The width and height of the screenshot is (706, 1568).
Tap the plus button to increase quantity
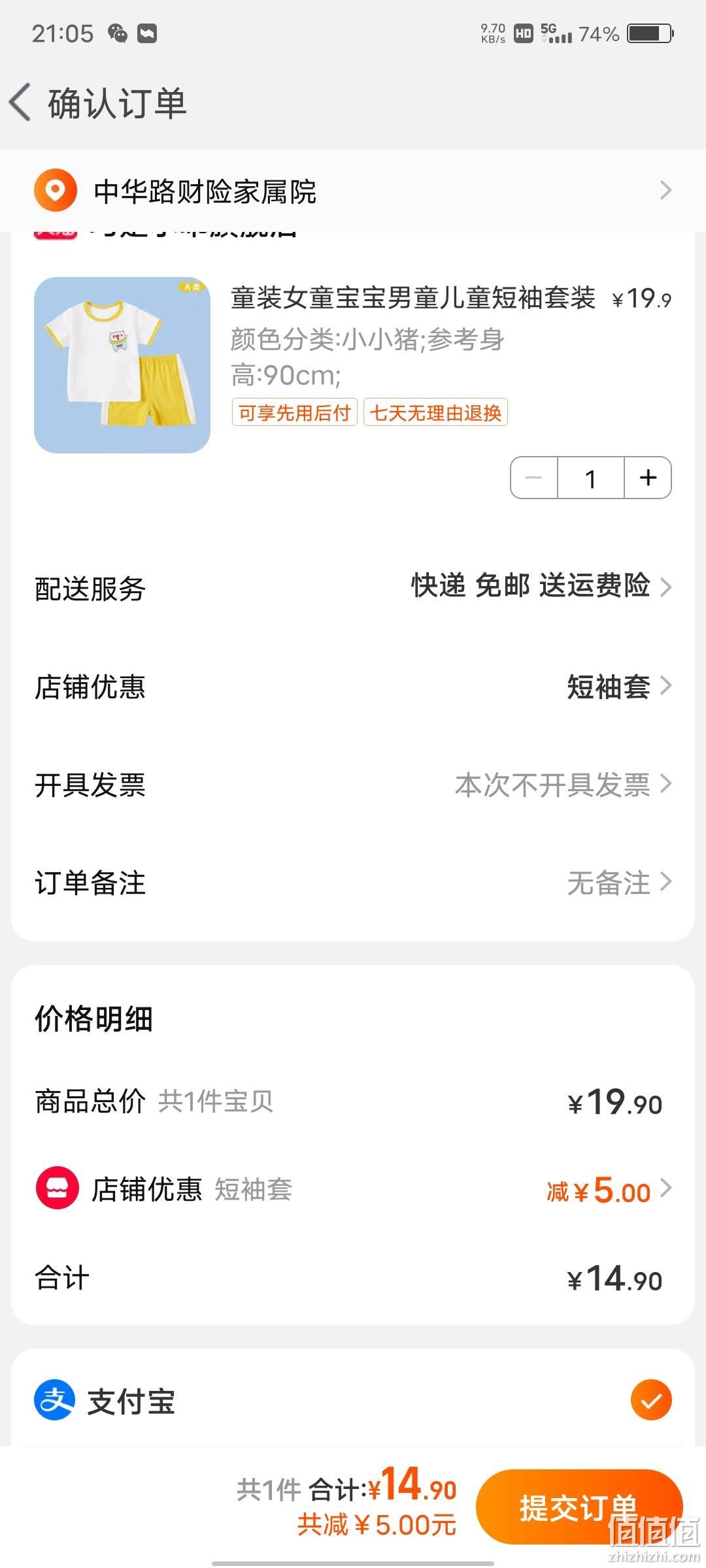648,478
